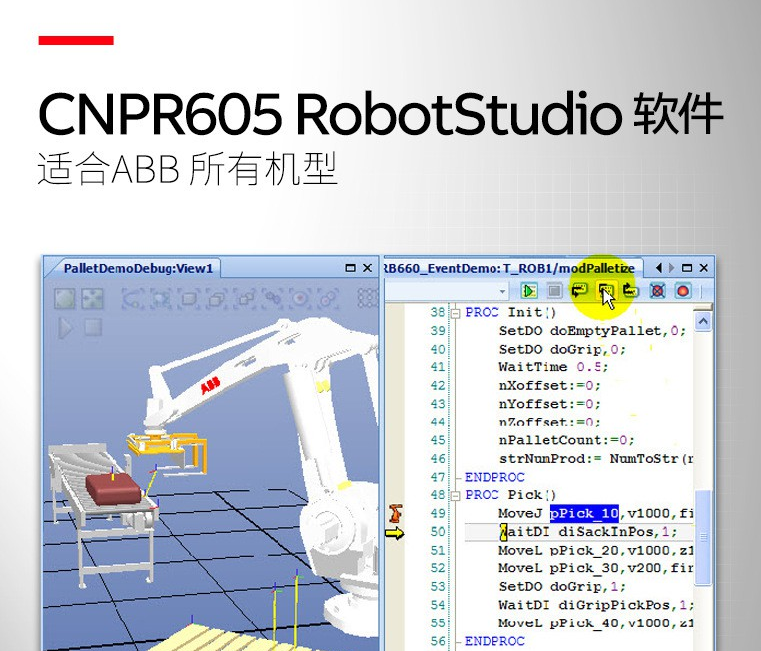761x651 pixels.
Task: Select the target/frame selection level icon
Action: [300, 299]
